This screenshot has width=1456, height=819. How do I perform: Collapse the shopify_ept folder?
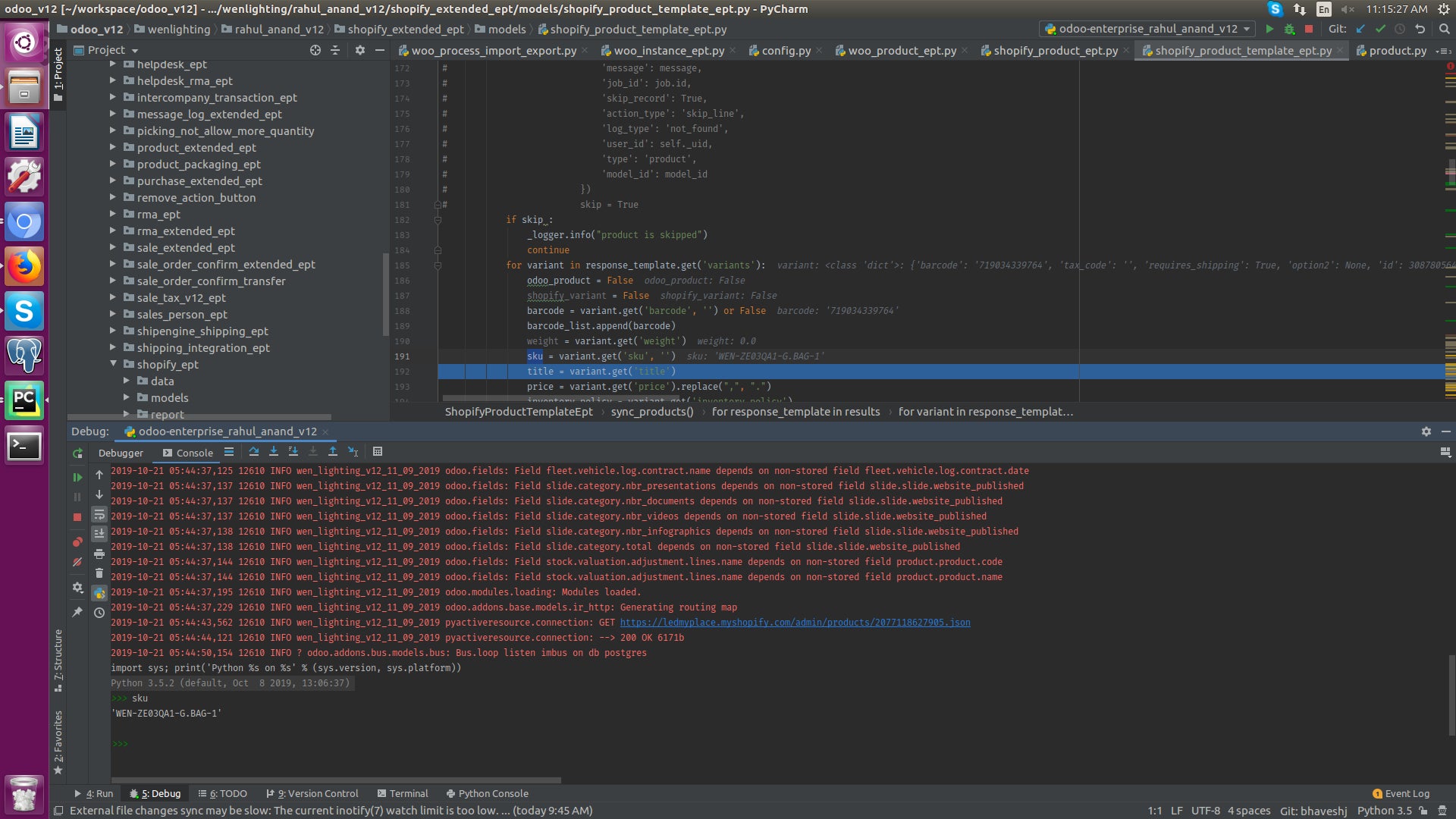click(113, 364)
